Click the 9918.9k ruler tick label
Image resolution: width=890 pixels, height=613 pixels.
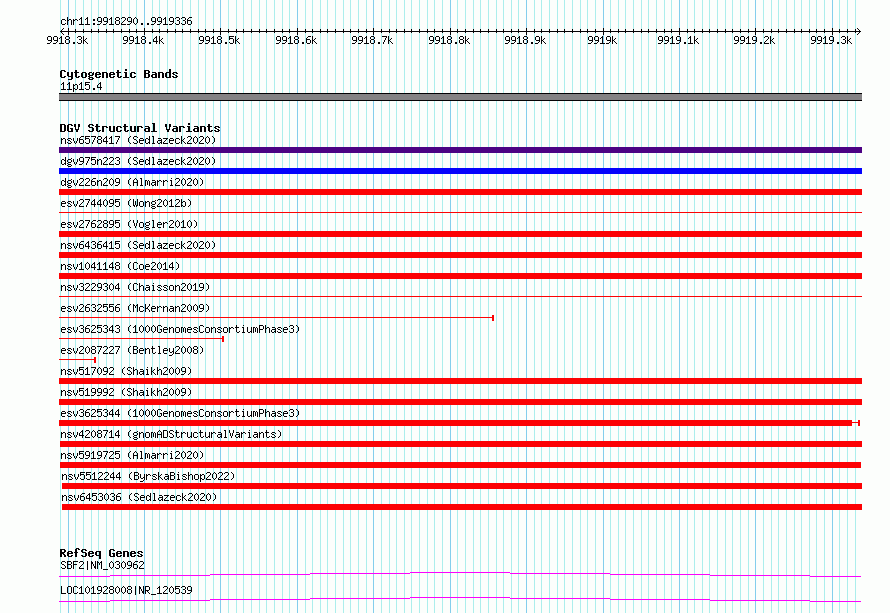coord(525,40)
